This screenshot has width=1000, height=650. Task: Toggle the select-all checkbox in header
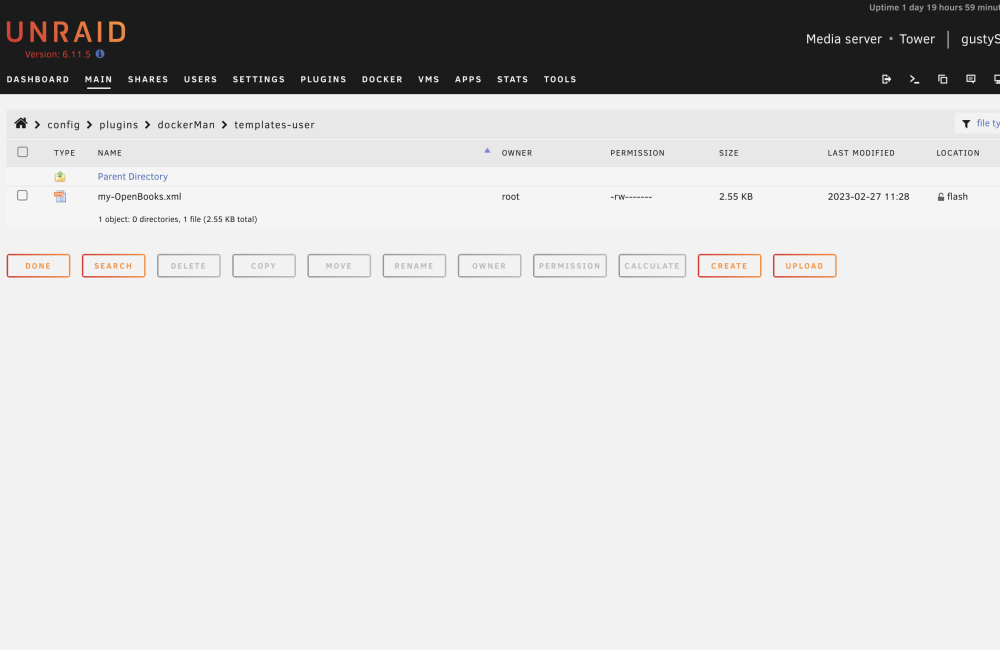click(23, 152)
